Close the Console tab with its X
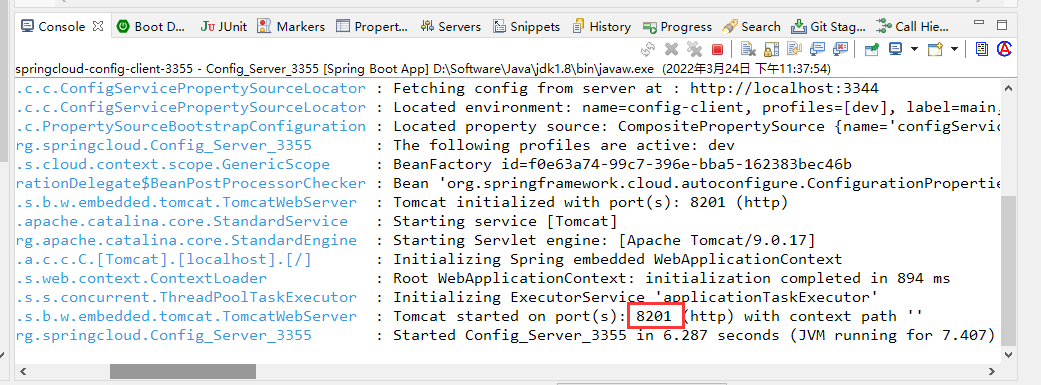Viewport: 1041px width, 385px height. [98, 27]
